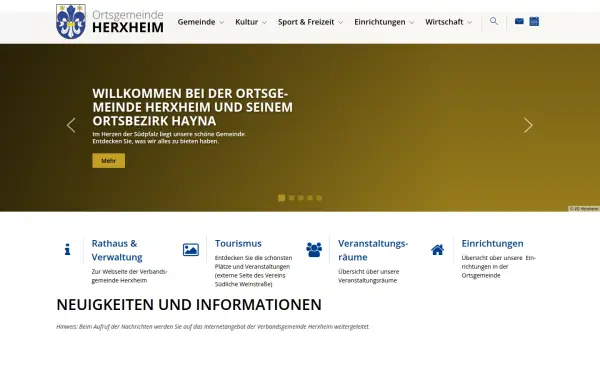The width and height of the screenshot is (600, 375).
Task: Select the first slider dot
Action: (281, 198)
